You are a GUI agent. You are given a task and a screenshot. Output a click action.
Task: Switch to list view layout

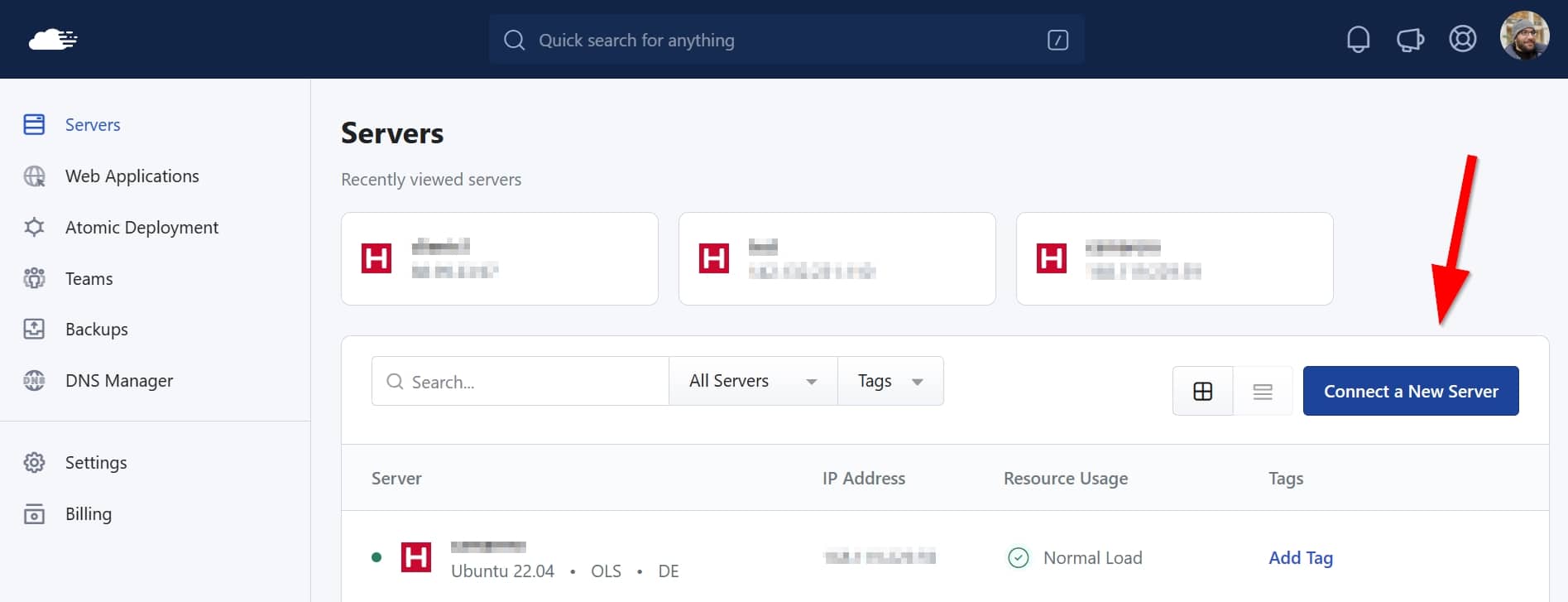[x=1262, y=392]
